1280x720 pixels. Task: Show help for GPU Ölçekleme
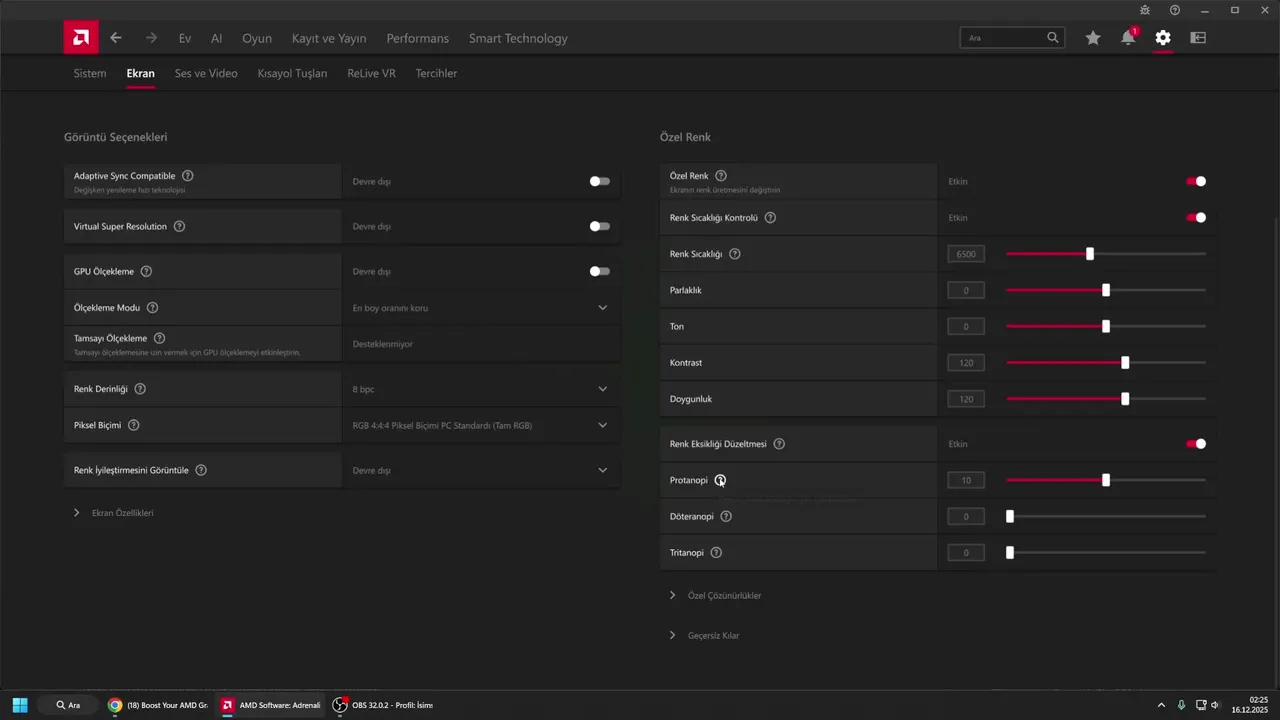click(146, 271)
